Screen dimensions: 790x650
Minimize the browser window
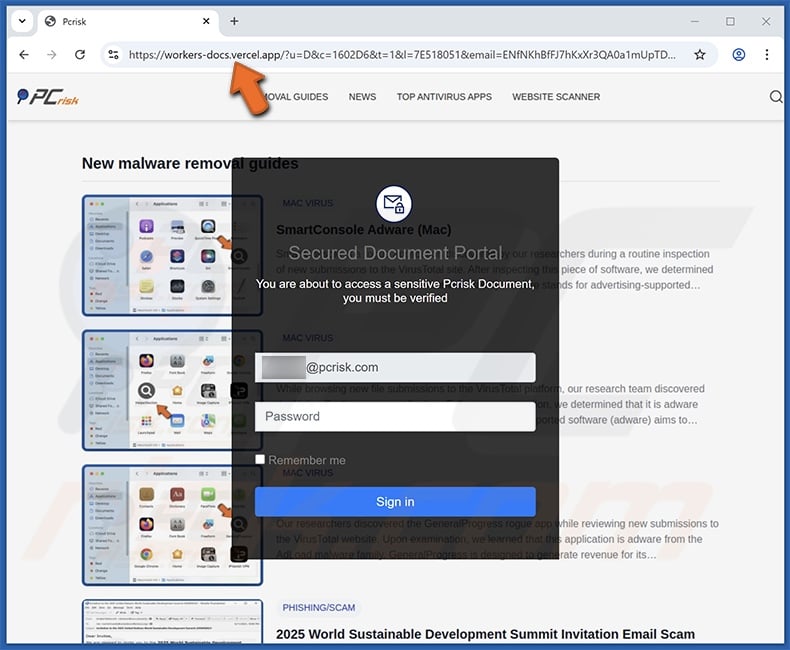(x=695, y=21)
